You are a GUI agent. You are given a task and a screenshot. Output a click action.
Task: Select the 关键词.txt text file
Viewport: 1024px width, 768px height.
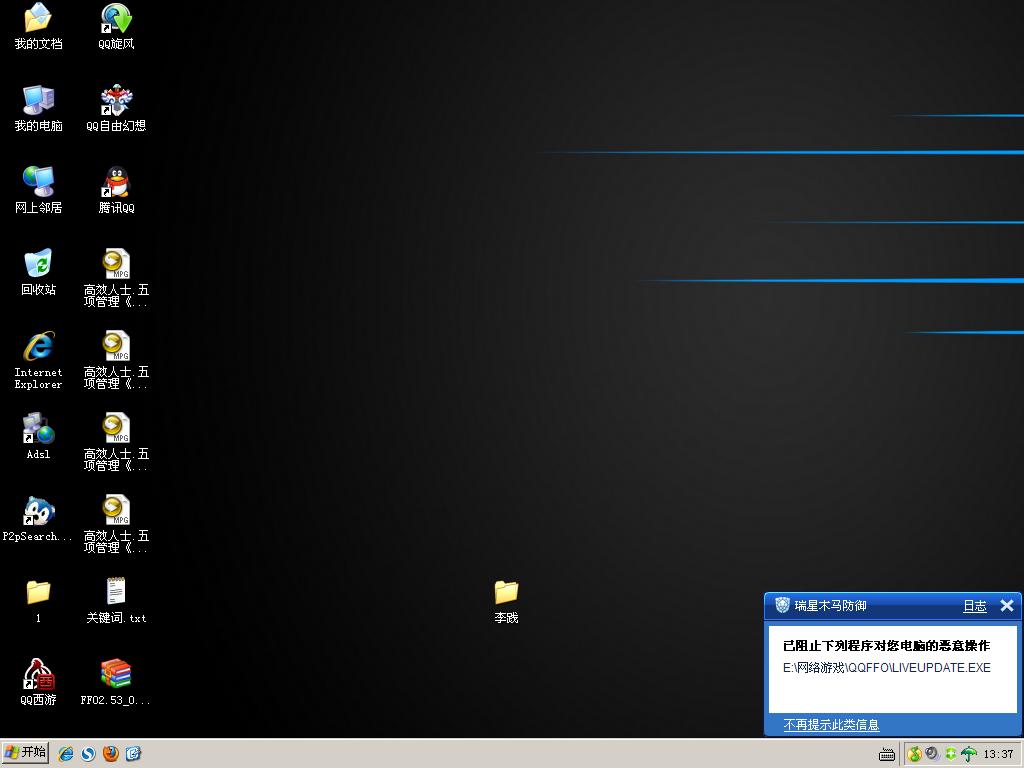point(116,601)
